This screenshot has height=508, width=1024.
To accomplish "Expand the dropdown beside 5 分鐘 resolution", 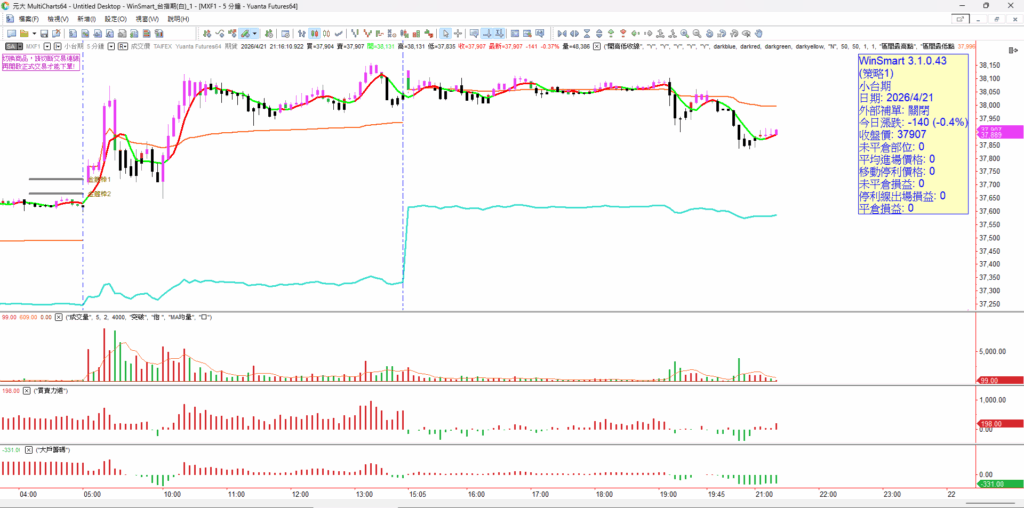I will (114, 46).
